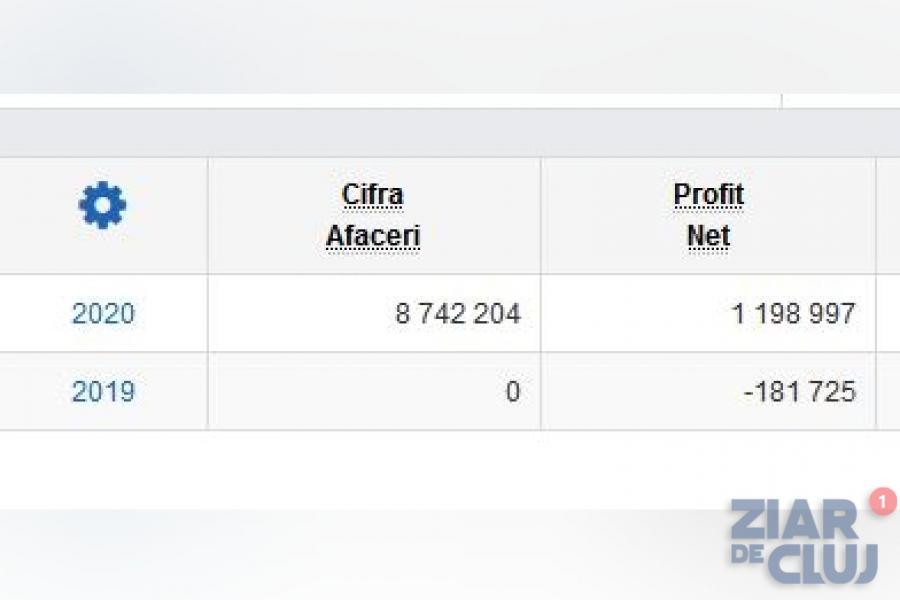The height and width of the screenshot is (600, 900).
Task: Click the cut-off header cell right of Profit Net
Action: [x=888, y=216]
